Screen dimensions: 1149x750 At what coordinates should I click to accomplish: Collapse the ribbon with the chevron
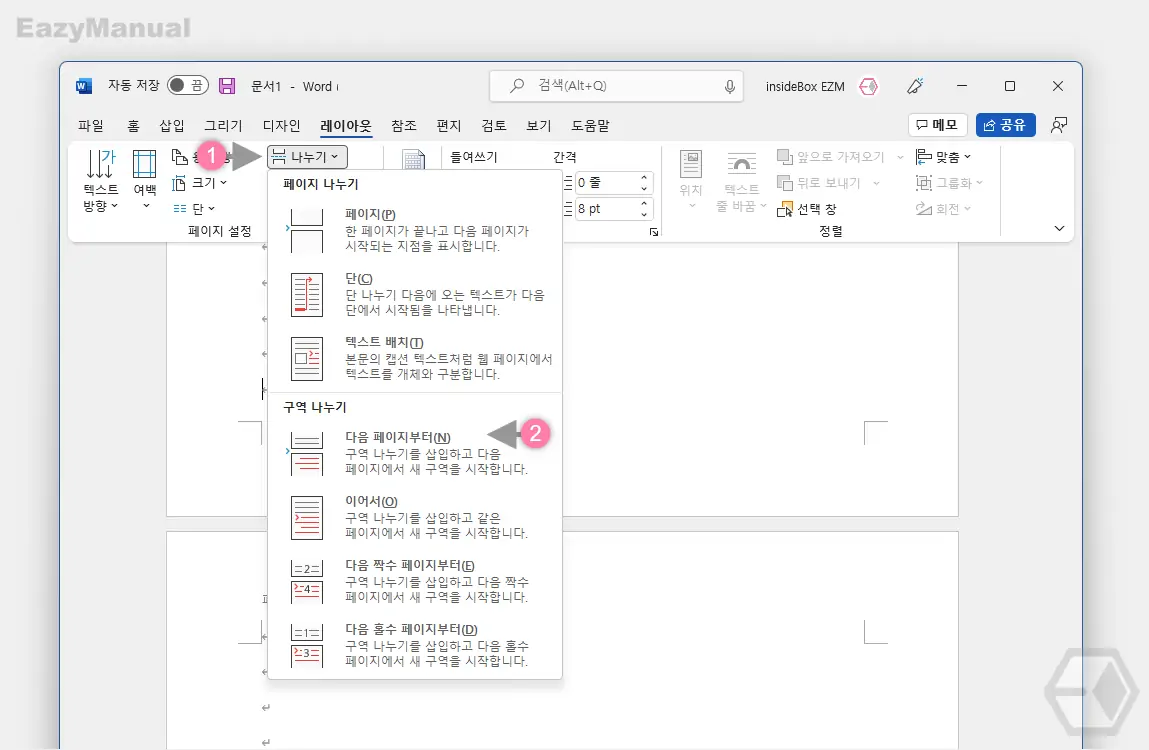[x=1059, y=229]
